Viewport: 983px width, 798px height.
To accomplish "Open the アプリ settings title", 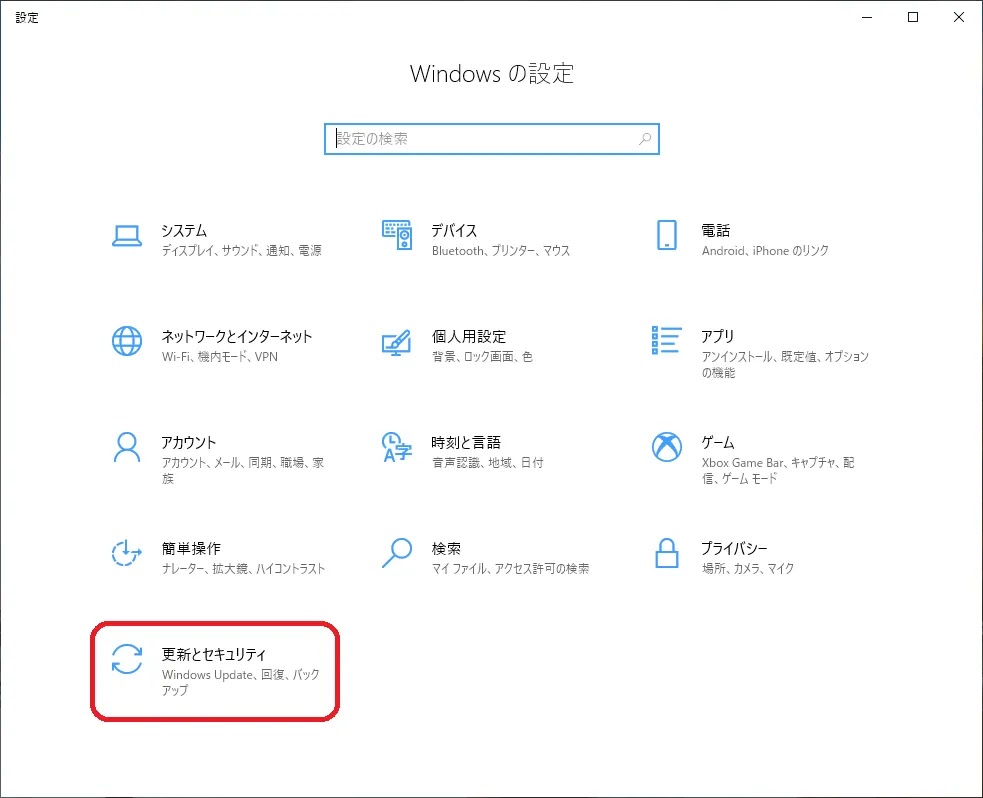I will tap(717, 336).
